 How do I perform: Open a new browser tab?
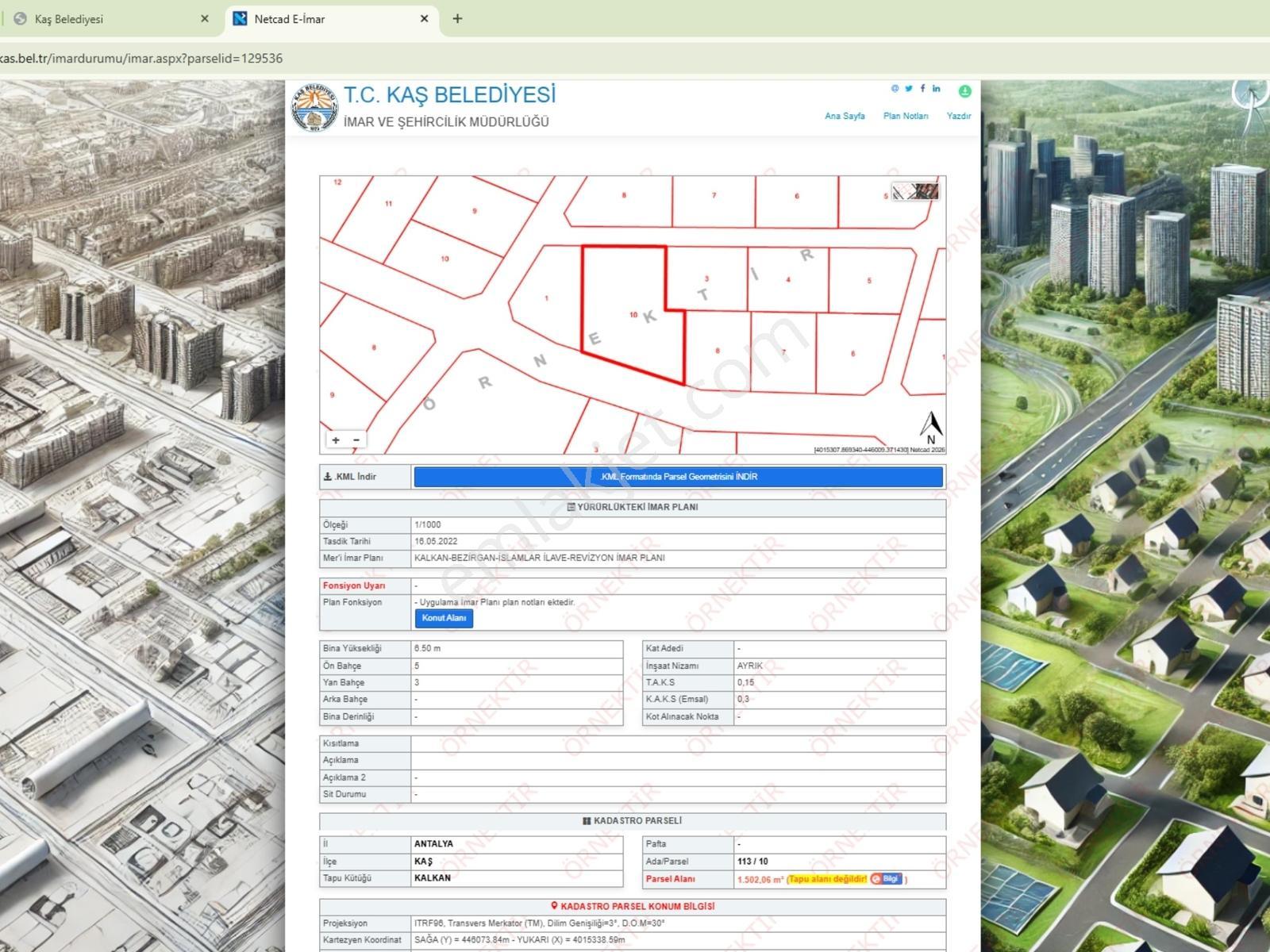click(x=457, y=19)
